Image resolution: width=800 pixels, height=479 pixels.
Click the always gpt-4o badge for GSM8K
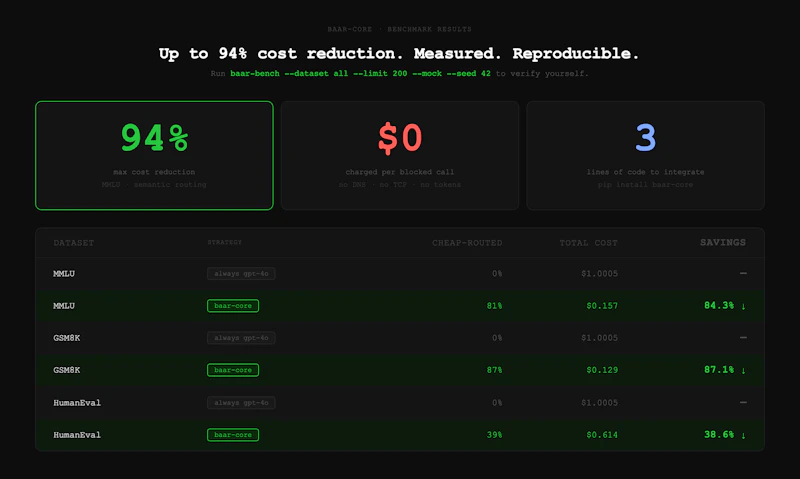tap(241, 338)
